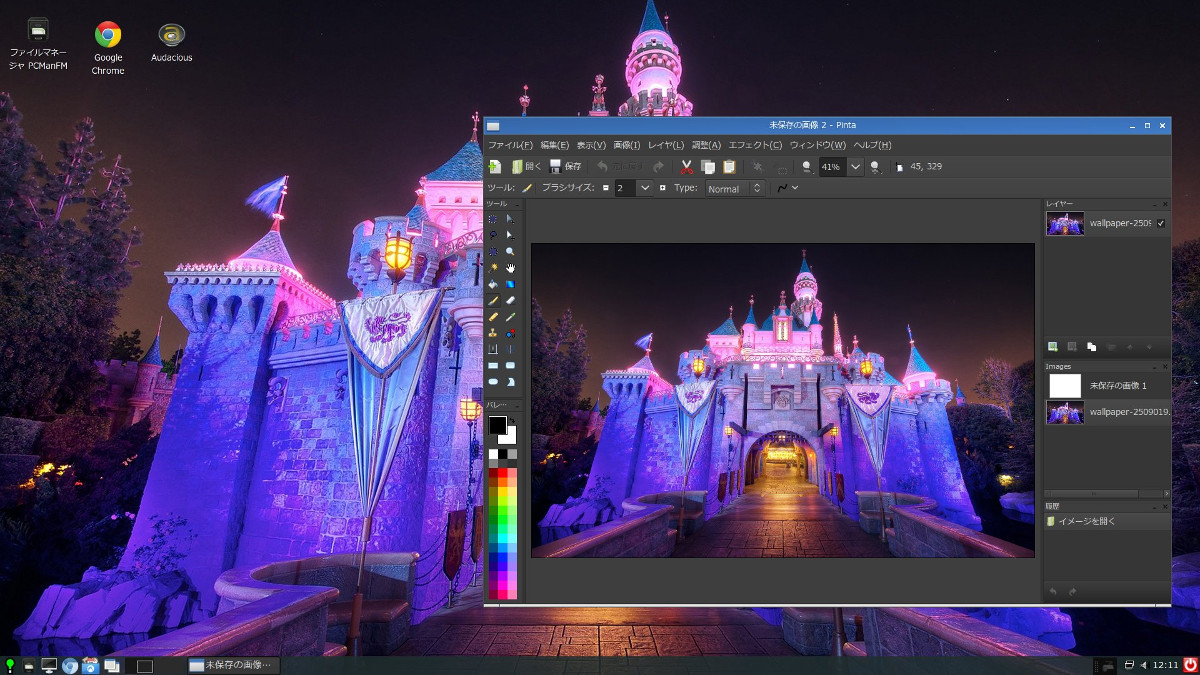
Task: Open Google Chrome desktop icon
Action: pos(108,47)
